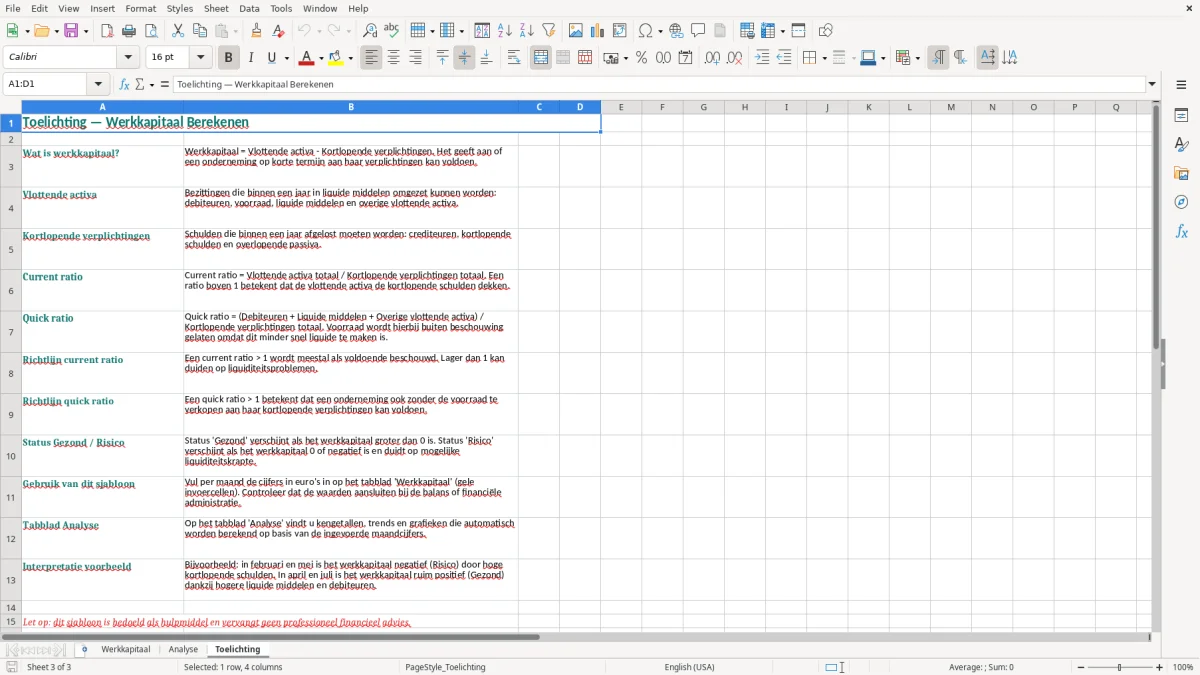This screenshot has width=1200, height=675.
Task: Click the Print icon
Action: (129, 31)
